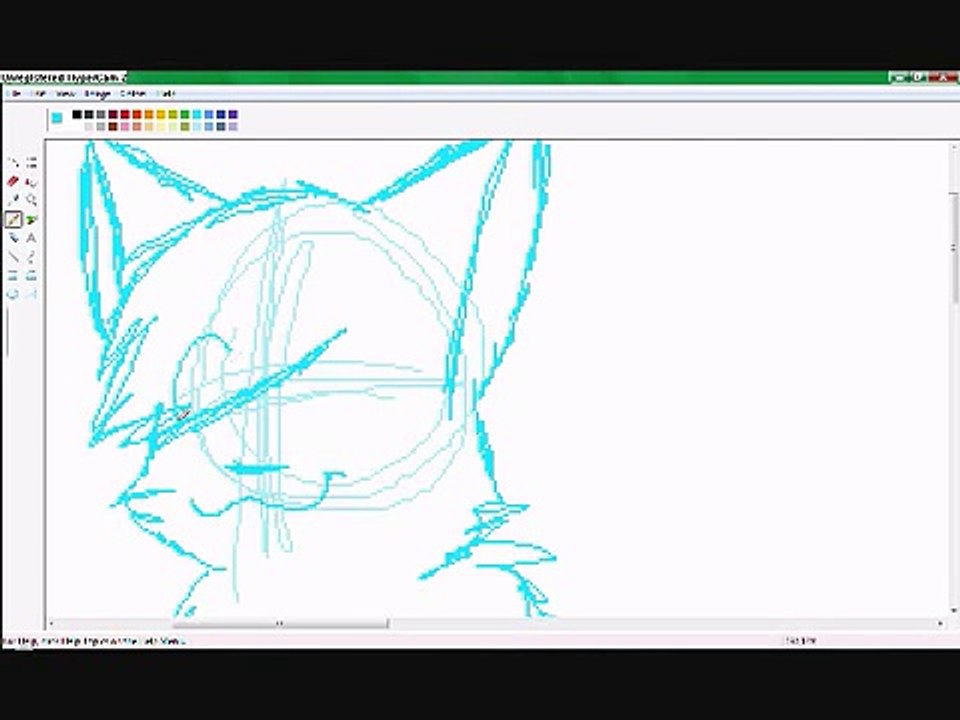Click the current foreground color indicator

pos(57,118)
